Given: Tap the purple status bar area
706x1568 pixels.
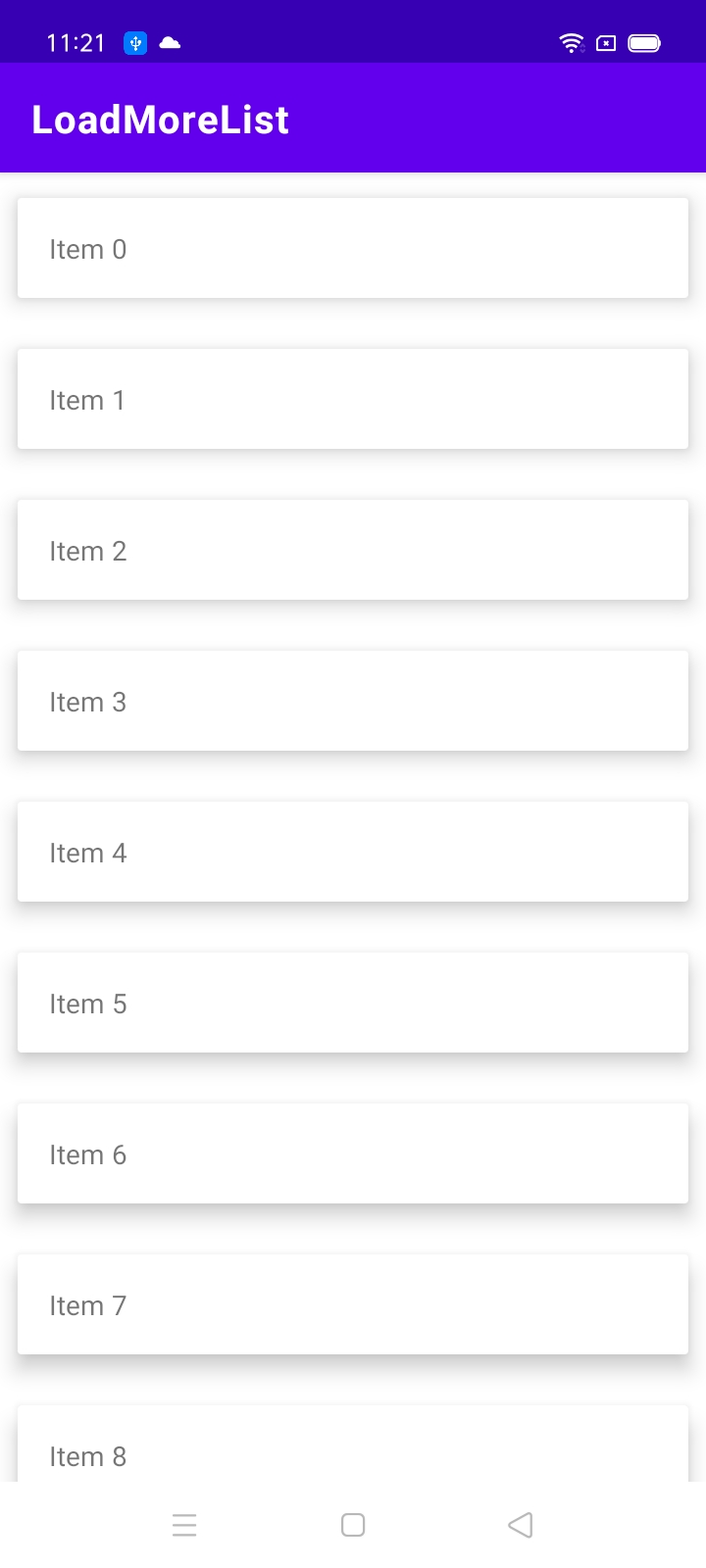Looking at the screenshot, I should [x=392, y=29].
